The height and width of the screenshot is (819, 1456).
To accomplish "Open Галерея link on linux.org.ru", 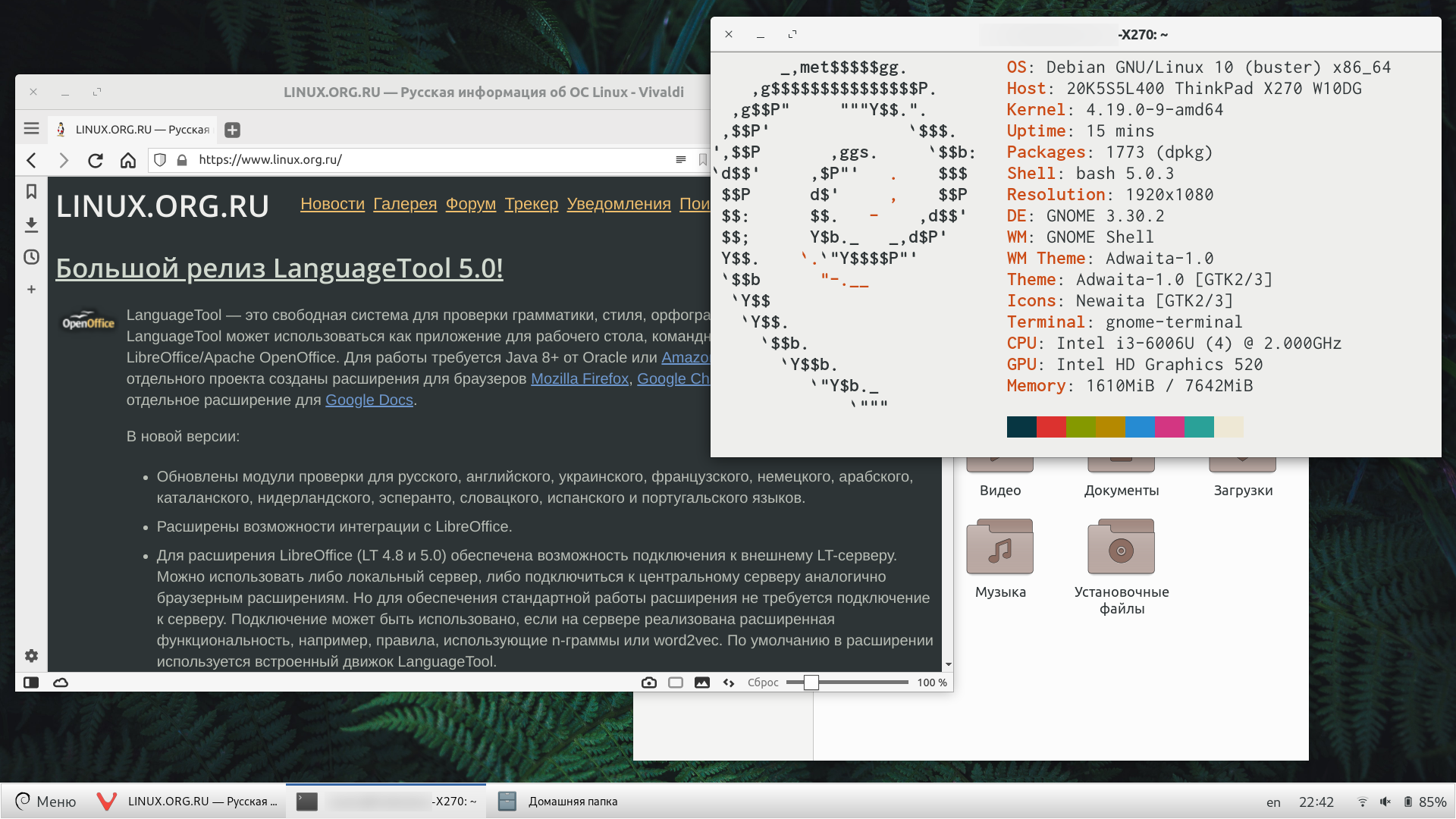I will (x=405, y=204).
